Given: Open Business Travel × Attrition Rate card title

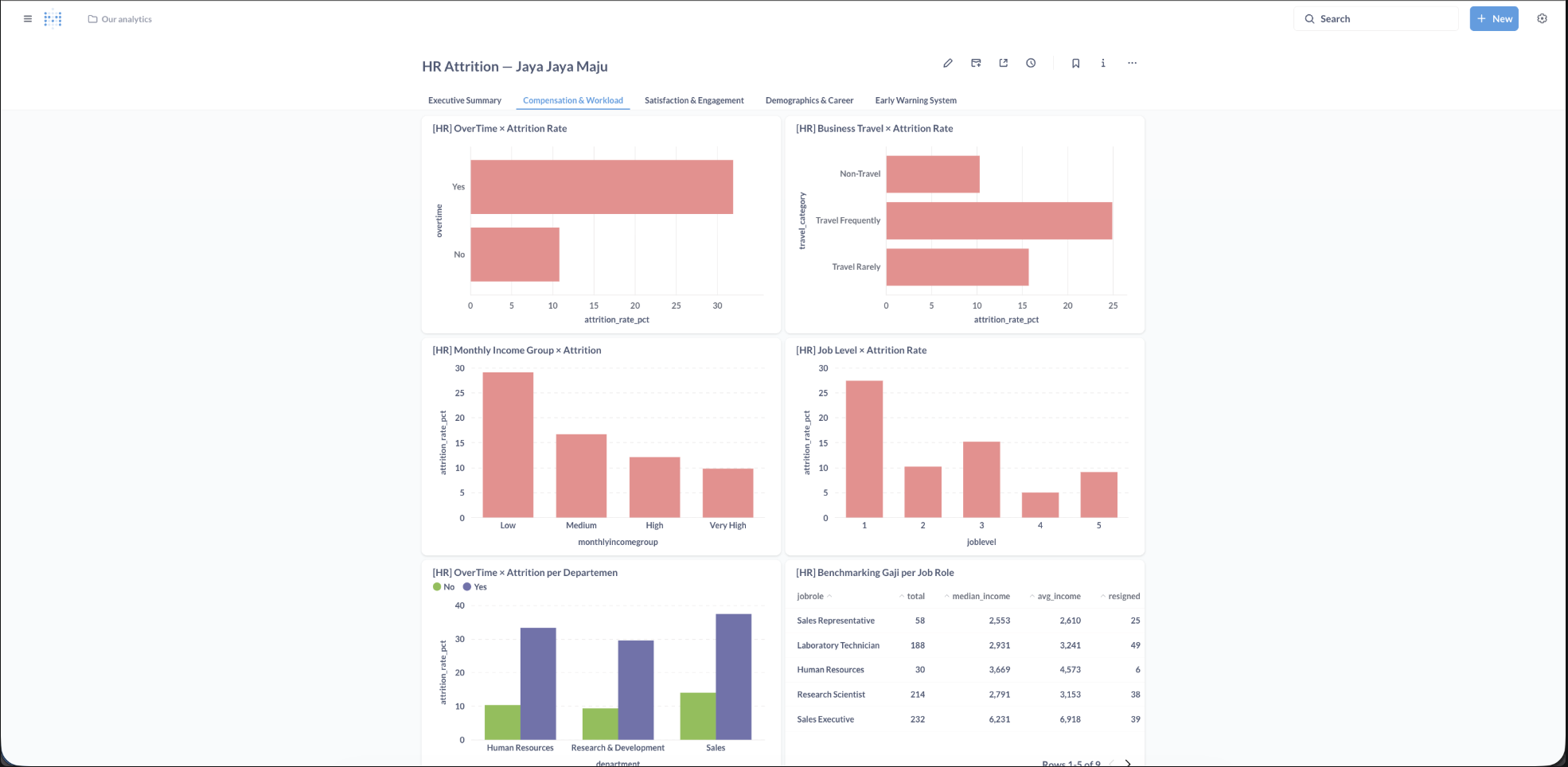Looking at the screenshot, I should [x=874, y=128].
